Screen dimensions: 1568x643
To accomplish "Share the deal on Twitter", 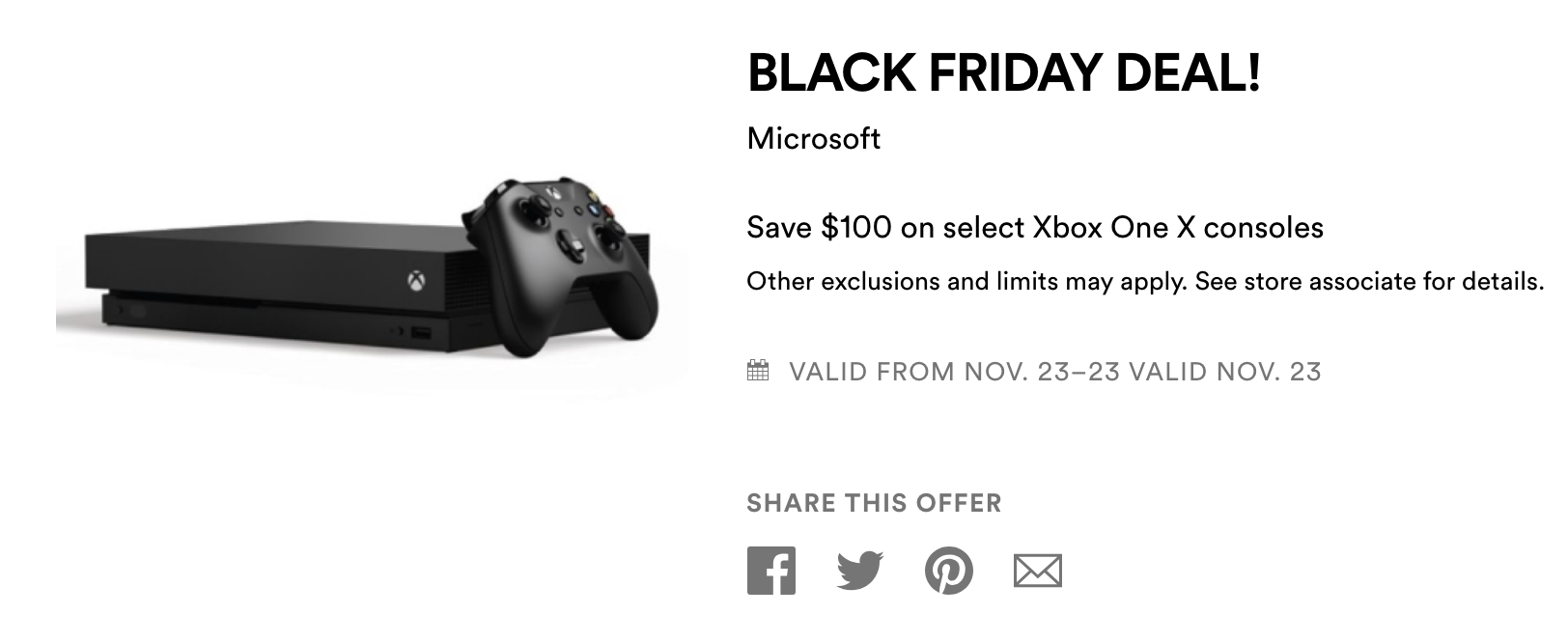I will click(858, 571).
